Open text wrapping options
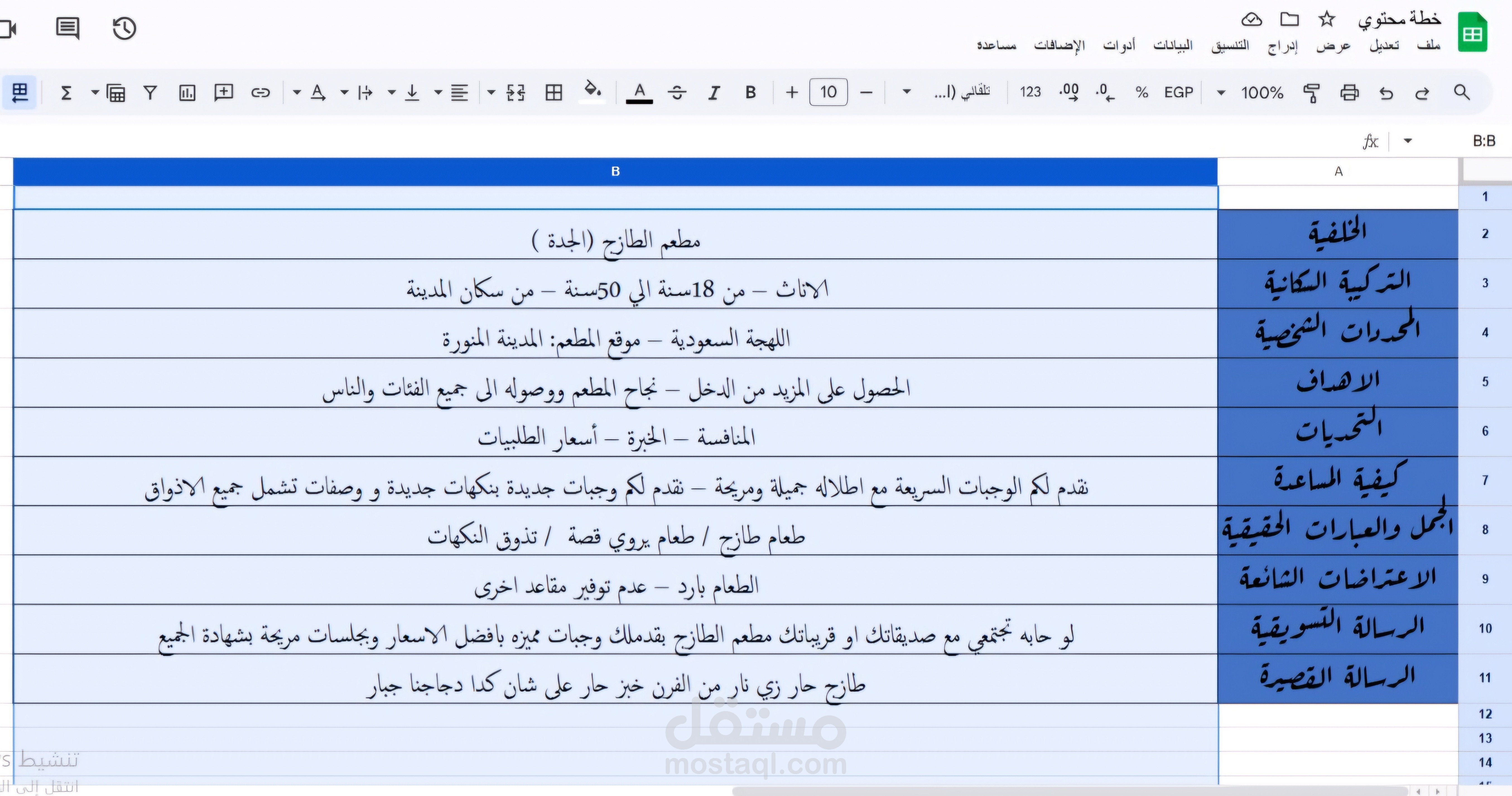The image size is (1512, 796). point(365,92)
